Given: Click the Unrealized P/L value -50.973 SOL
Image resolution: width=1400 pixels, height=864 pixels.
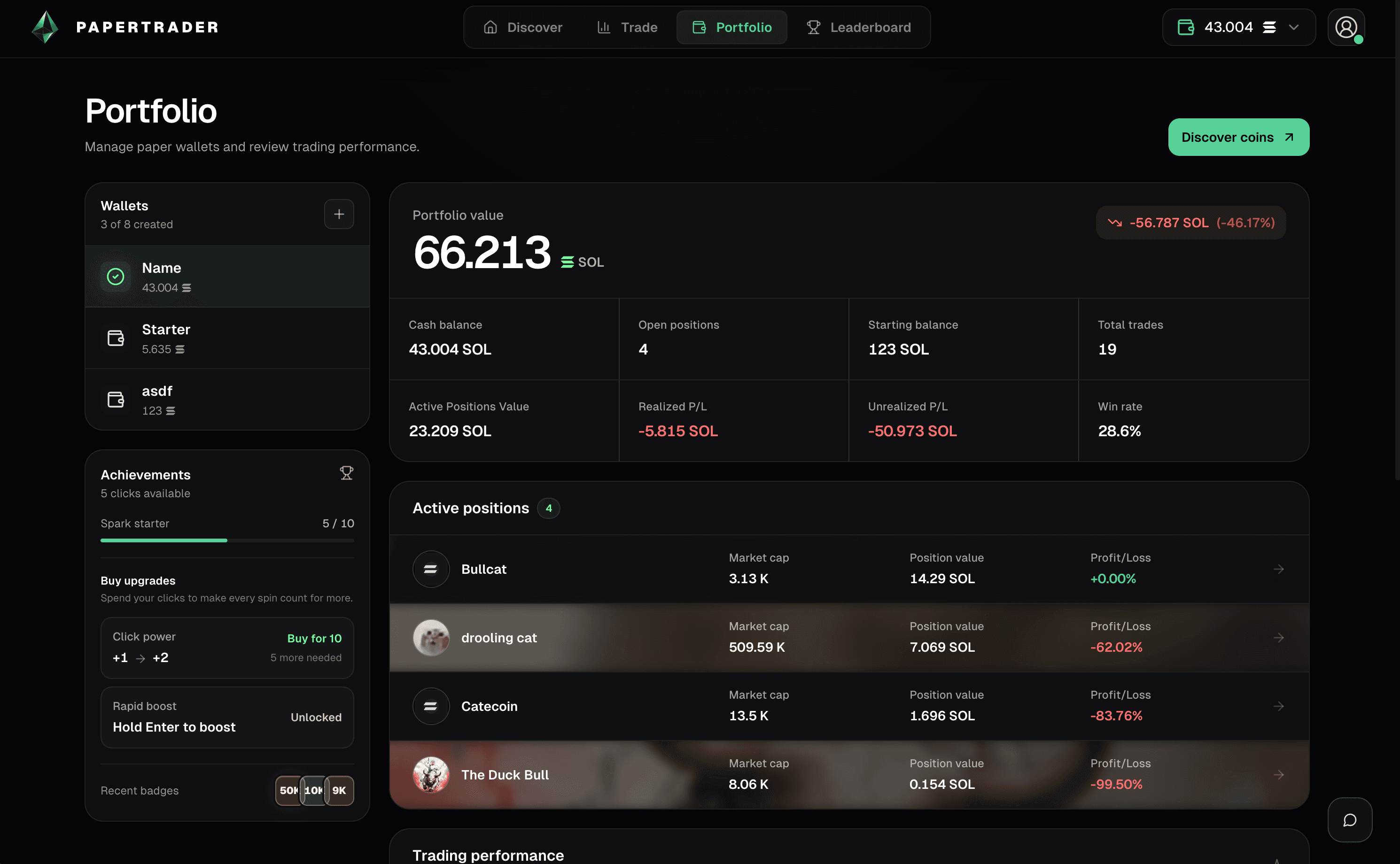Looking at the screenshot, I should (912, 432).
